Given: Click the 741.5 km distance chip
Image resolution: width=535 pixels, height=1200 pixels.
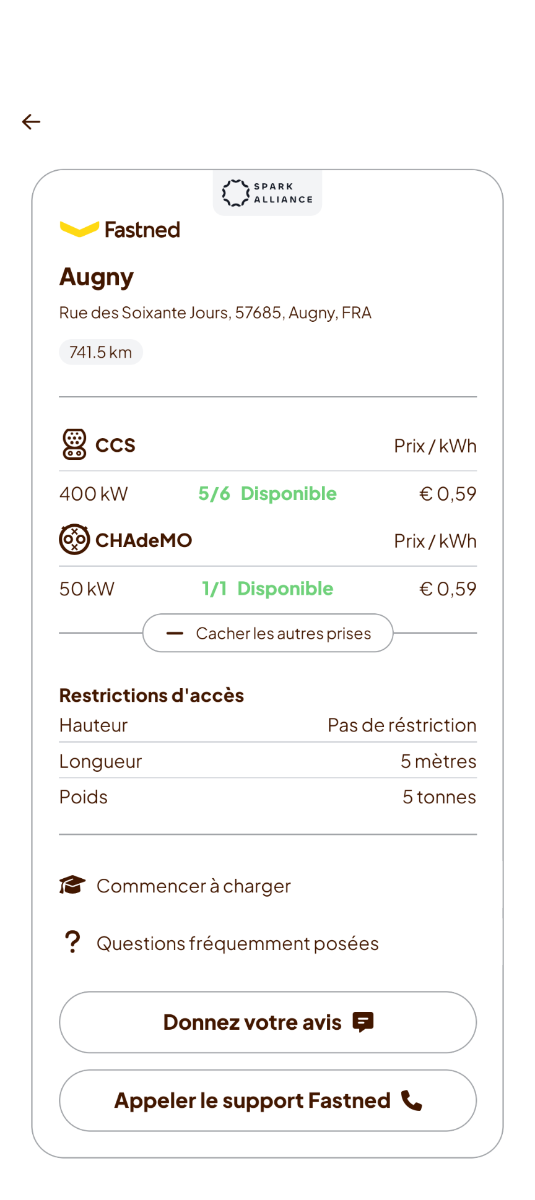Looking at the screenshot, I should [x=101, y=352].
